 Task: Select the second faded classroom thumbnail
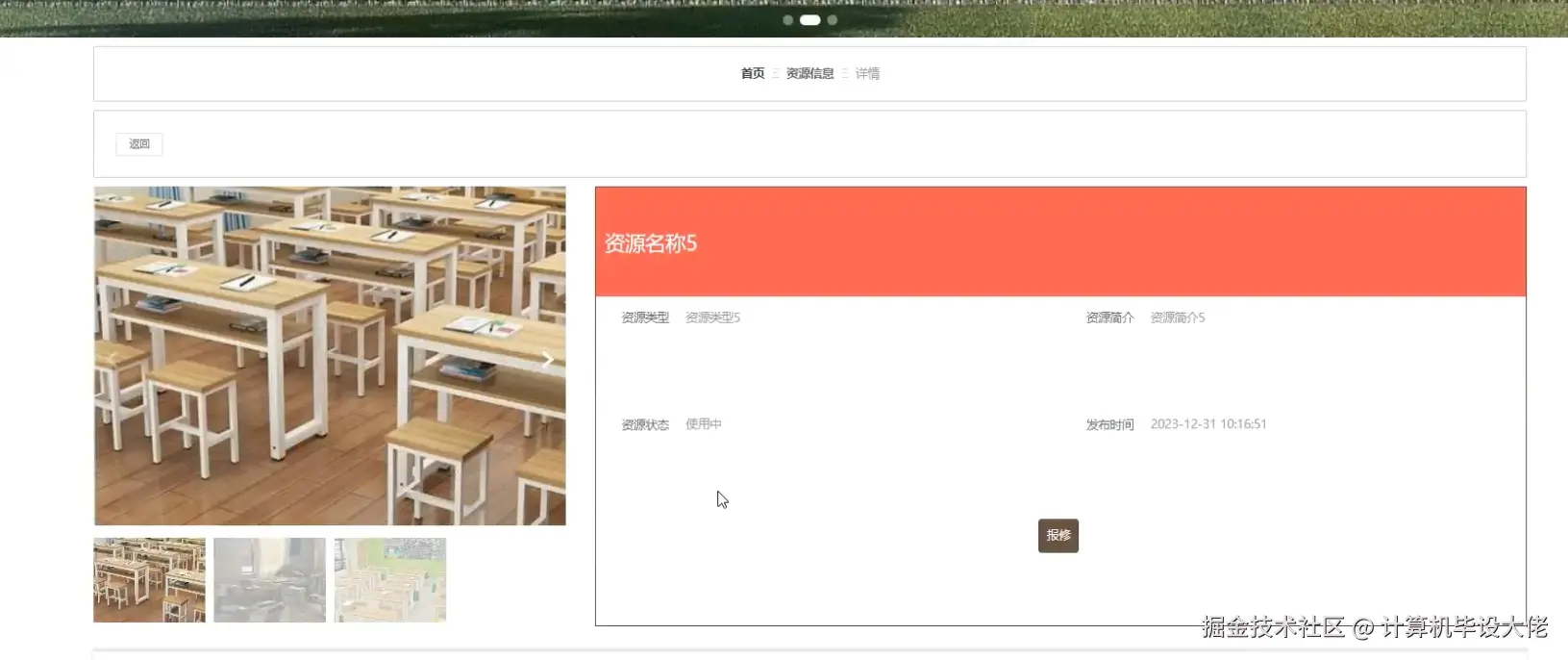click(269, 580)
